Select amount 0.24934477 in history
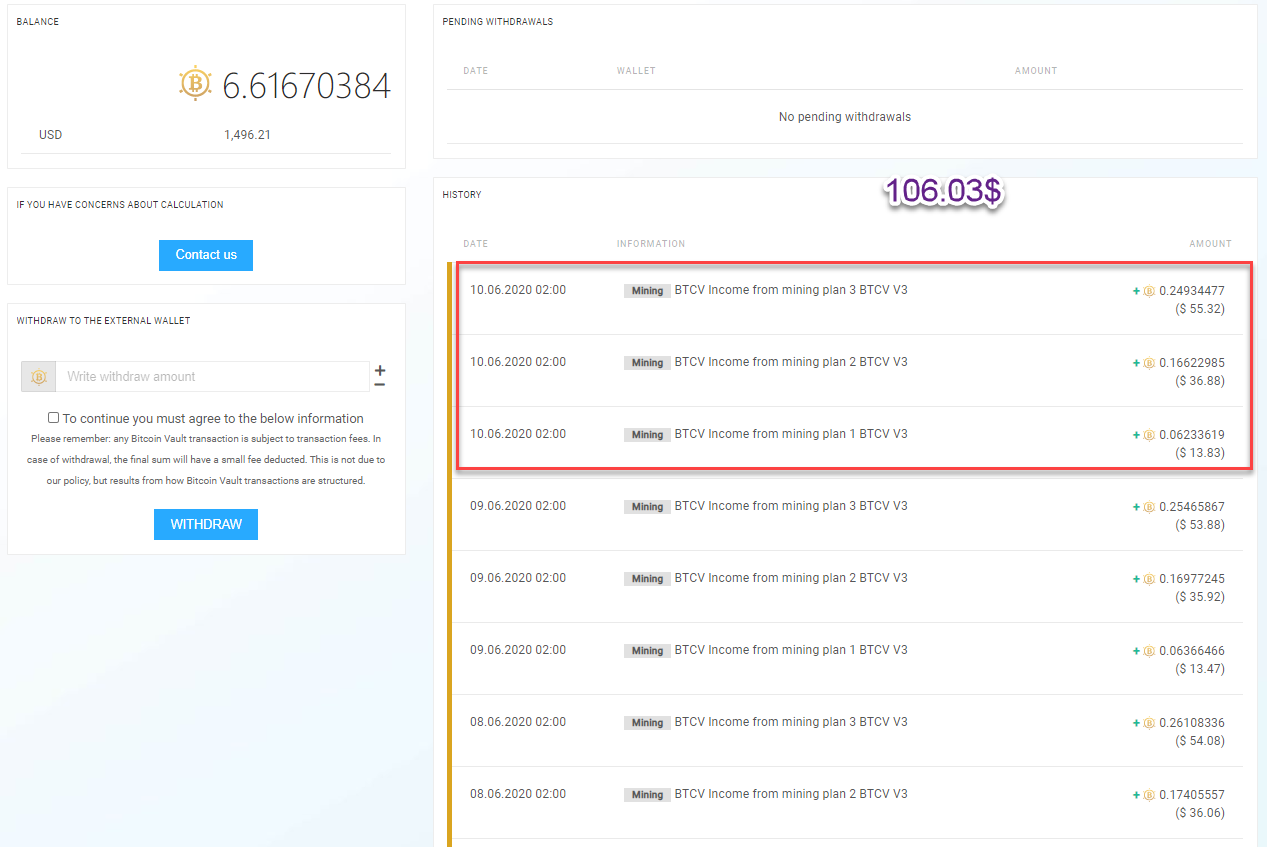The height and width of the screenshot is (847, 1267). [1192, 291]
